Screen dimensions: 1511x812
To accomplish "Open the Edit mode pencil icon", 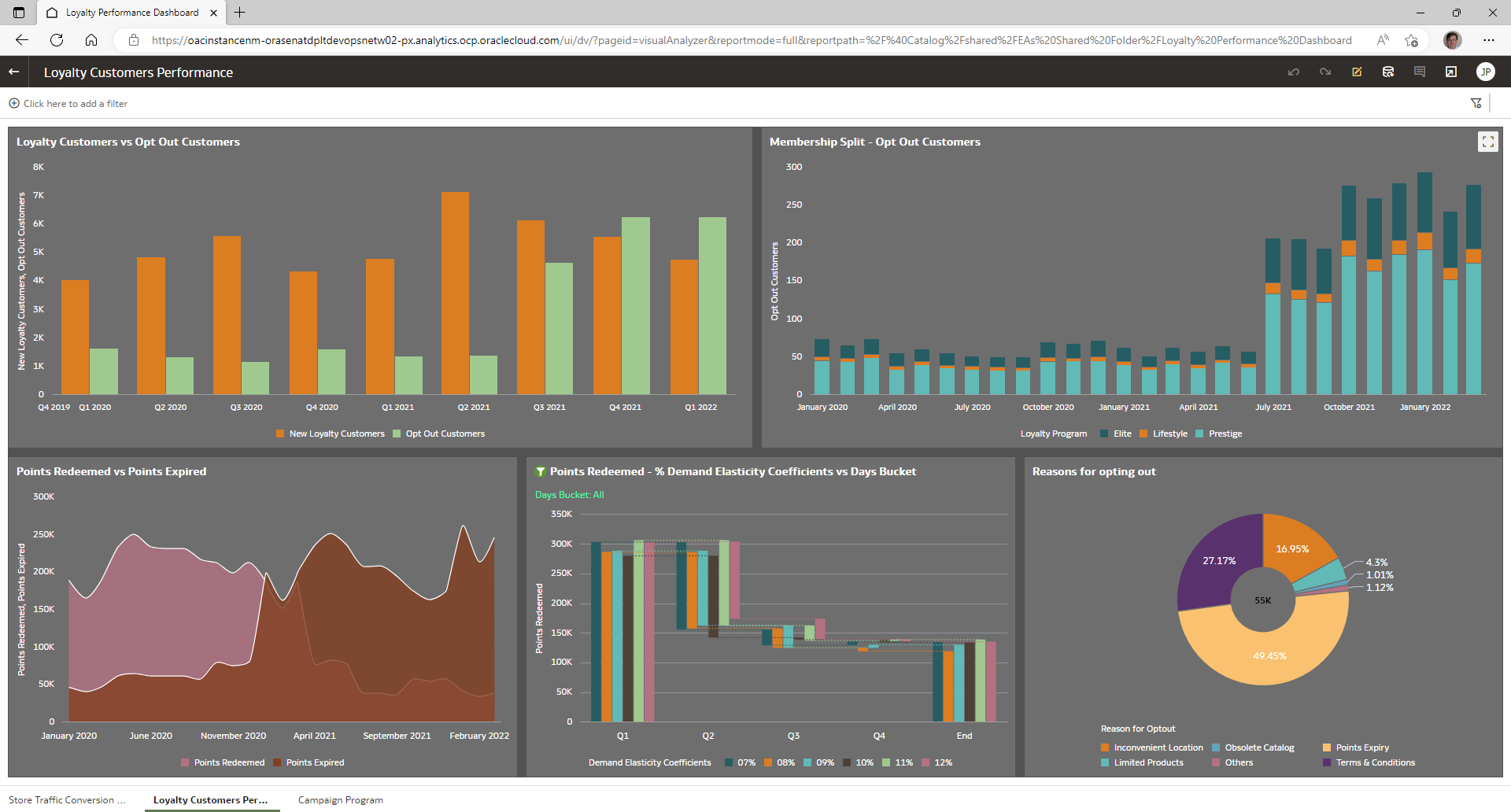I will [1357, 72].
